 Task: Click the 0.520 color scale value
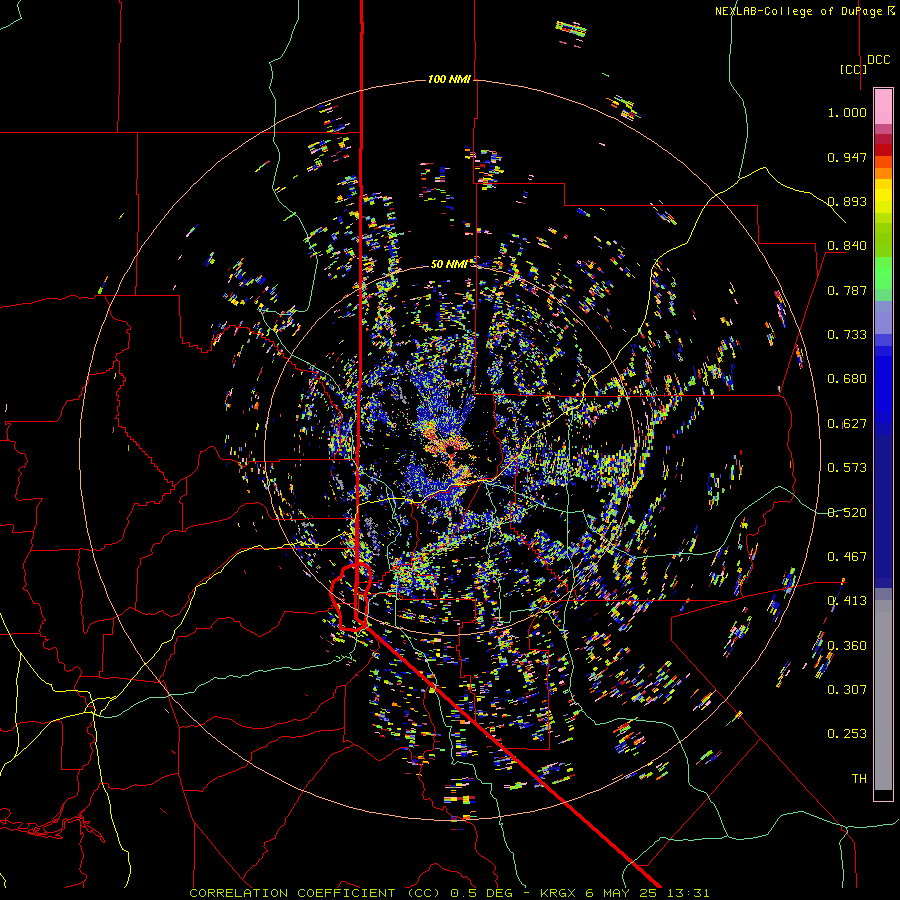click(847, 513)
